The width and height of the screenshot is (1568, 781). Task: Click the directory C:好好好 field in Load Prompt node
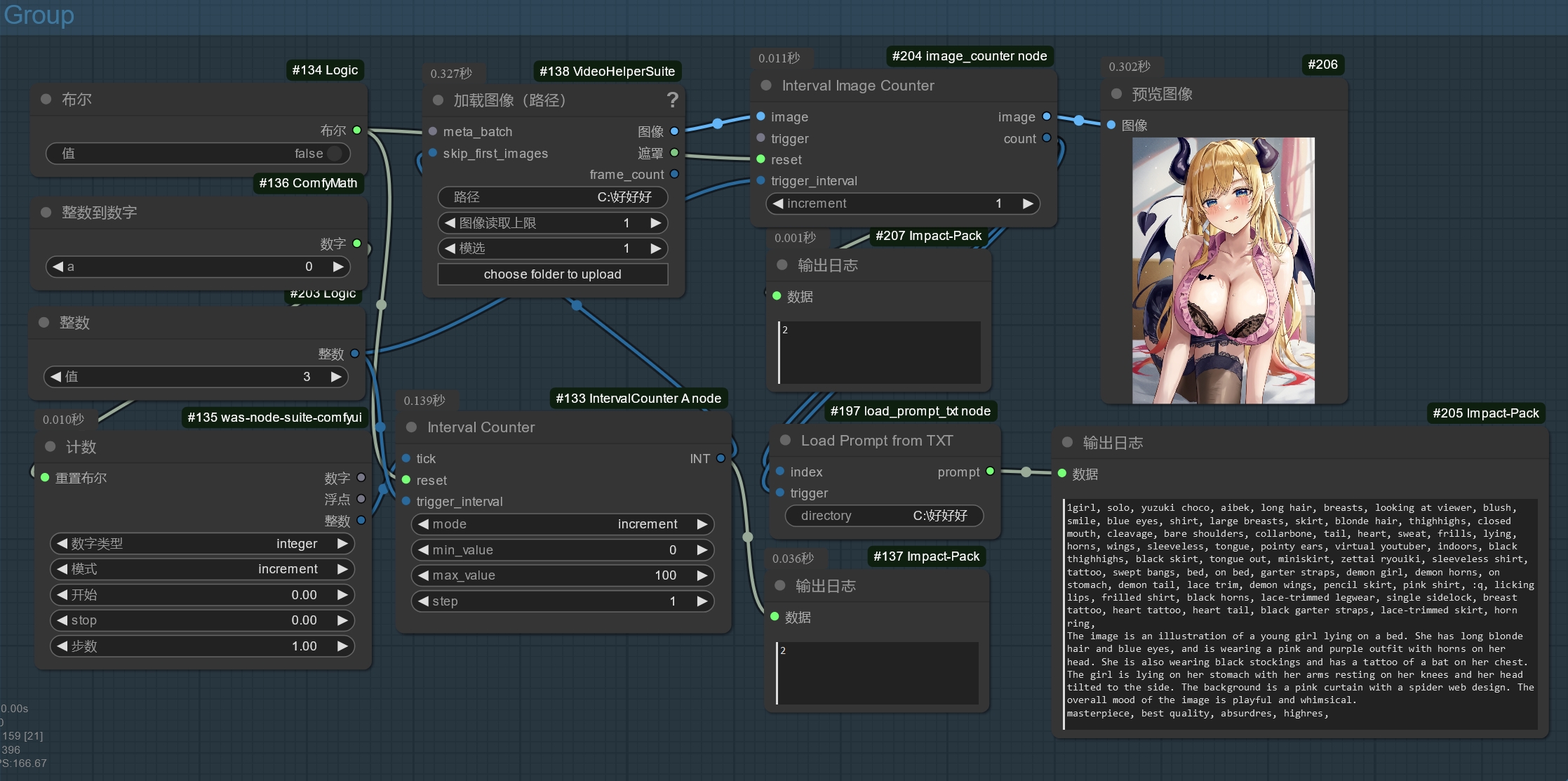point(884,516)
